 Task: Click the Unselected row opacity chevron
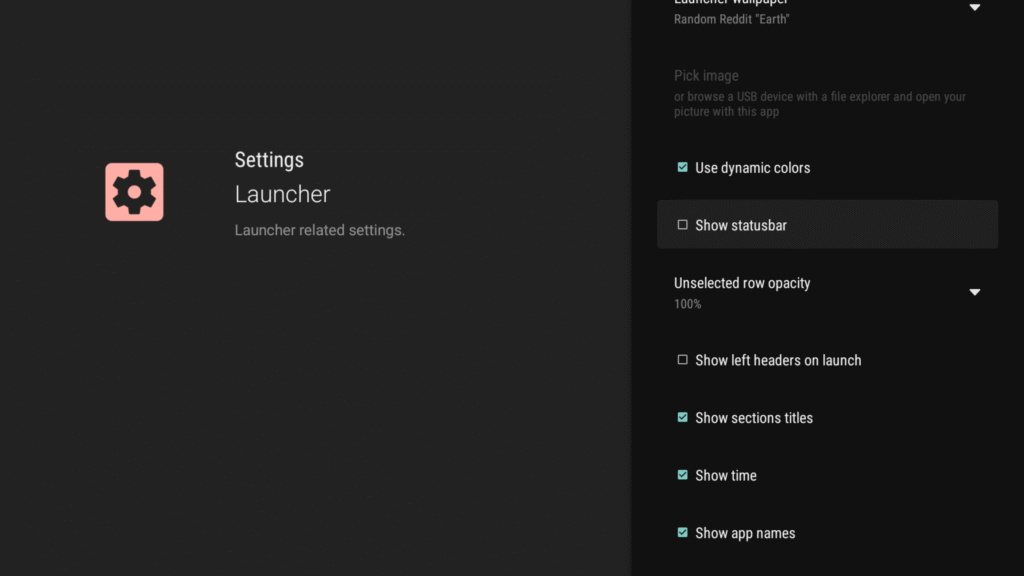[x=975, y=291]
